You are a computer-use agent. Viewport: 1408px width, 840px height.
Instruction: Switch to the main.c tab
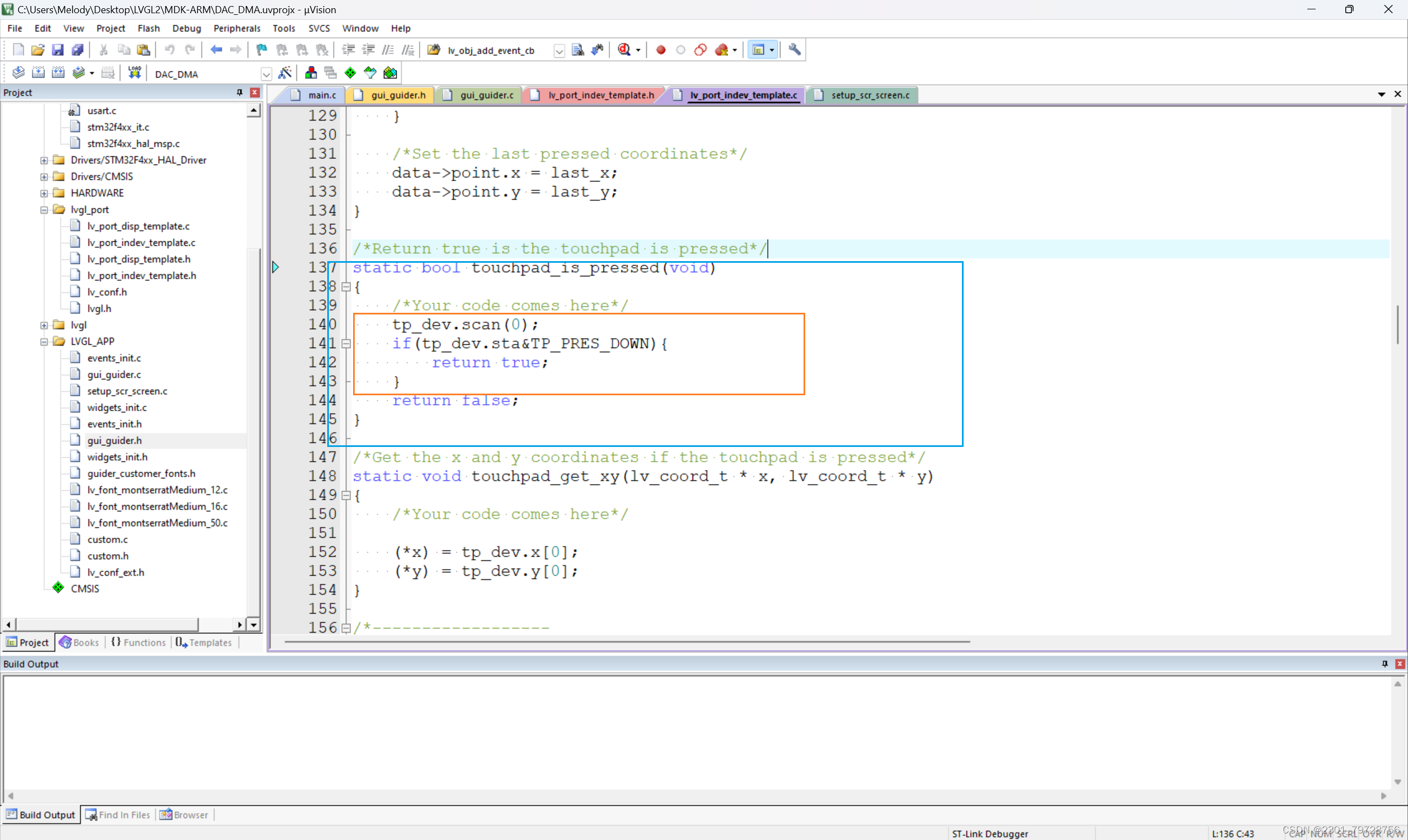tap(322, 95)
